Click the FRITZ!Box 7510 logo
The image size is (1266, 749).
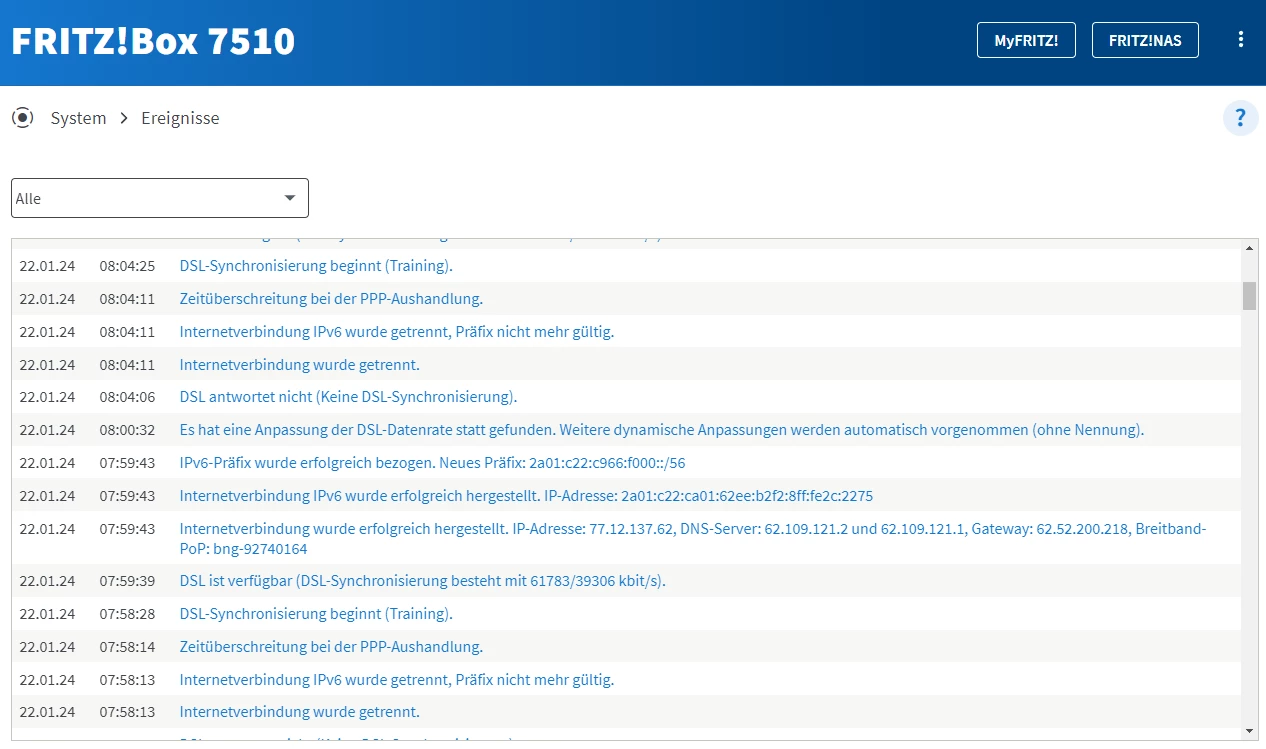pos(153,41)
